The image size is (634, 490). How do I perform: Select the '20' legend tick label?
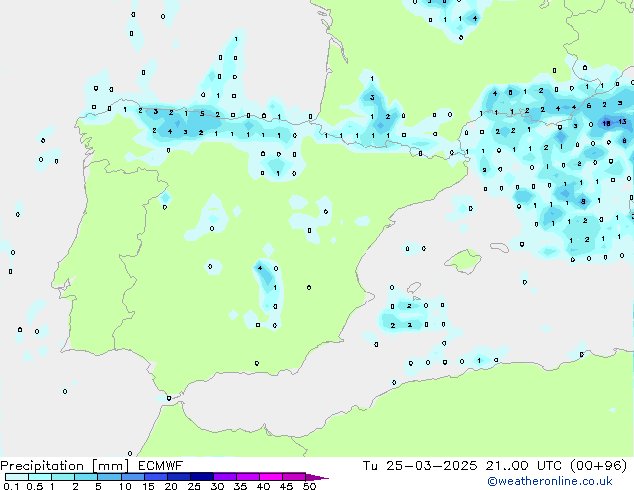coord(171,486)
